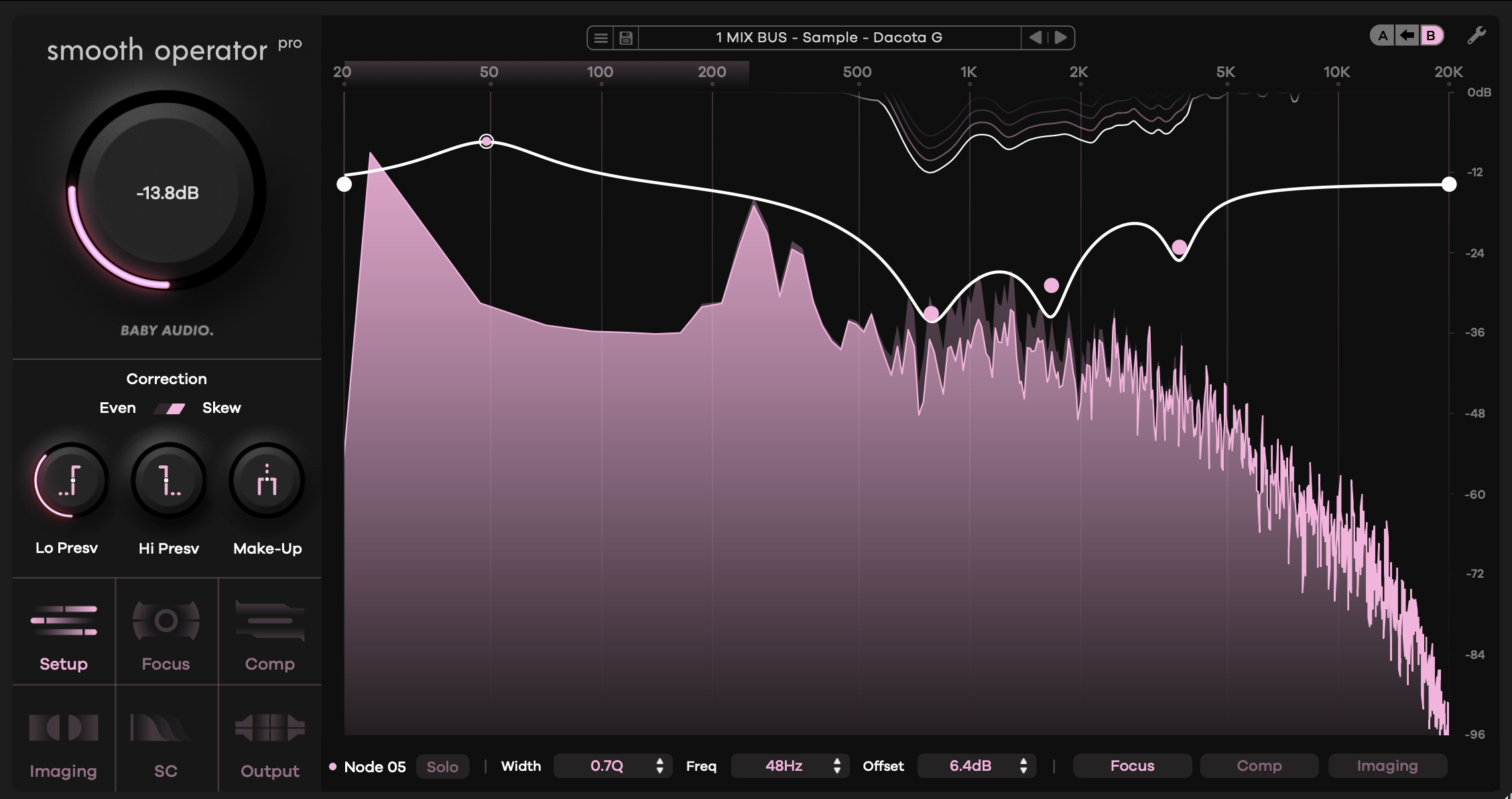This screenshot has height=799, width=1512.
Task: Open the Output panel icon
Action: tap(269, 728)
